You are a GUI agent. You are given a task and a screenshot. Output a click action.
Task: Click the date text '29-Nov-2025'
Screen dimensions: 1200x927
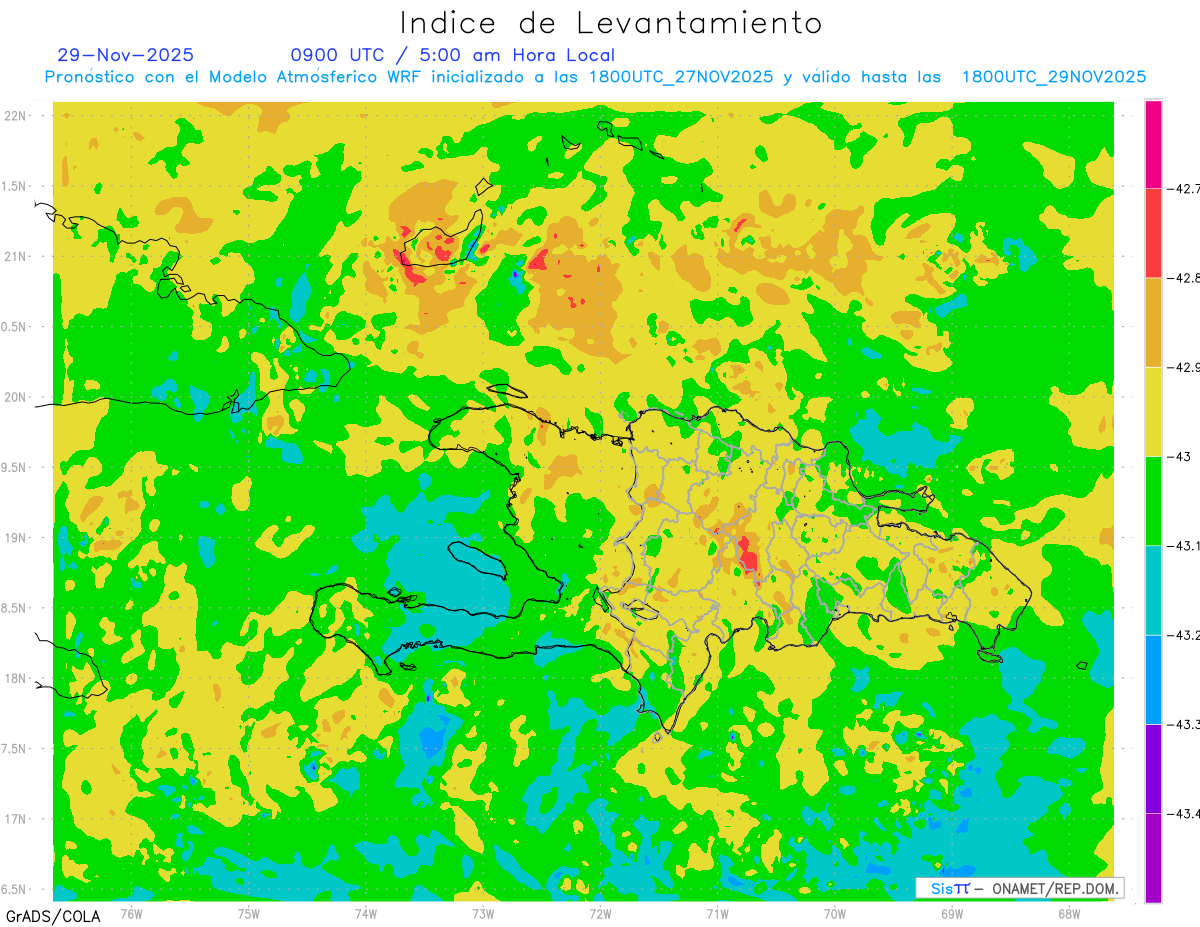(126, 55)
